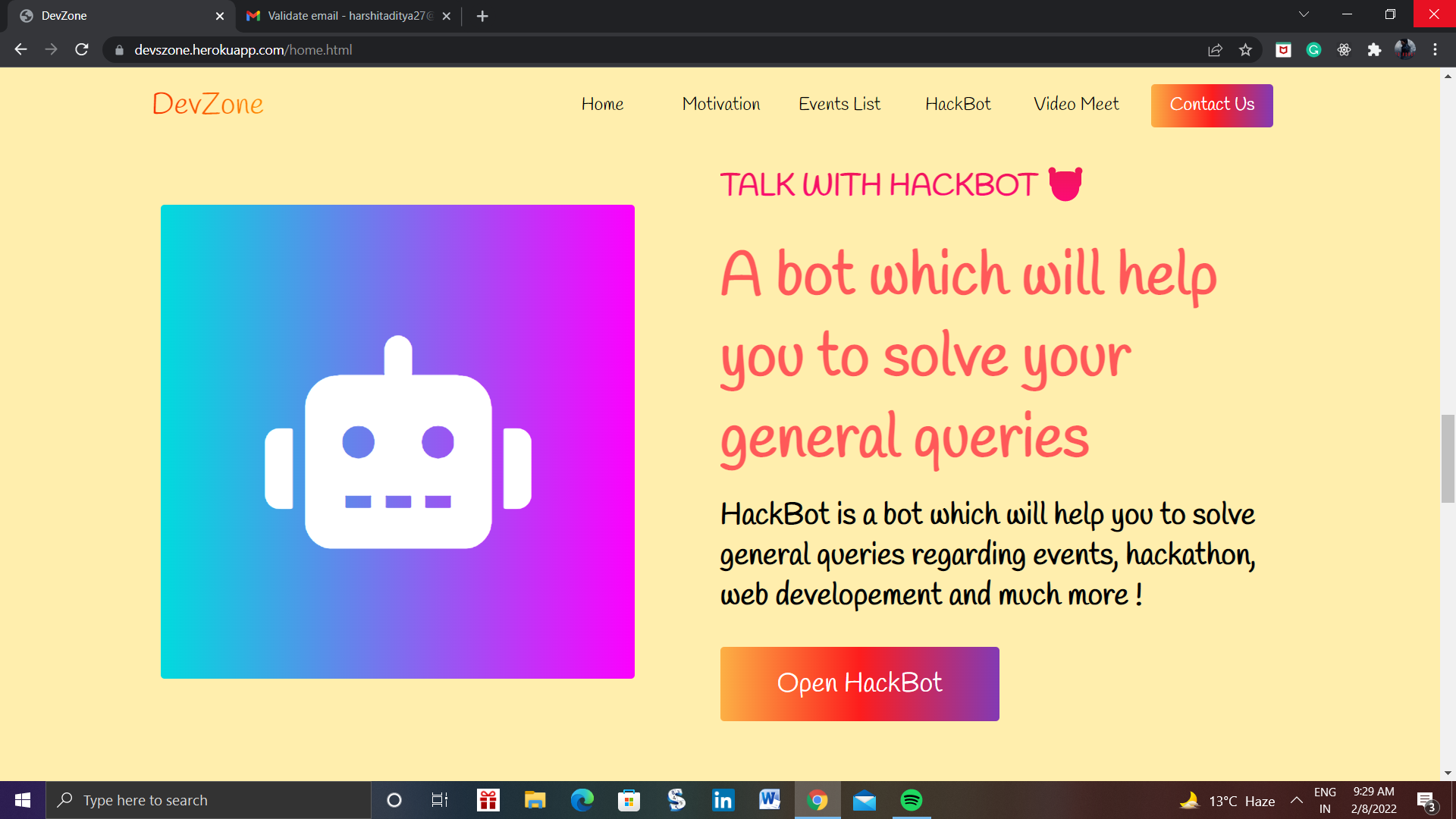1456x819 pixels.
Task: Bookmark this page via the star icon
Action: click(1245, 49)
